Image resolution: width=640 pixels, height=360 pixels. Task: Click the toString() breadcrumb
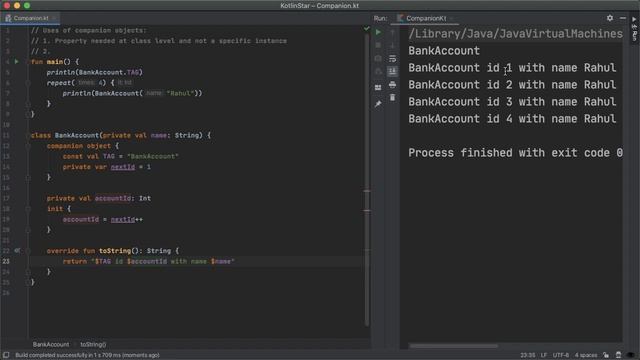point(93,344)
